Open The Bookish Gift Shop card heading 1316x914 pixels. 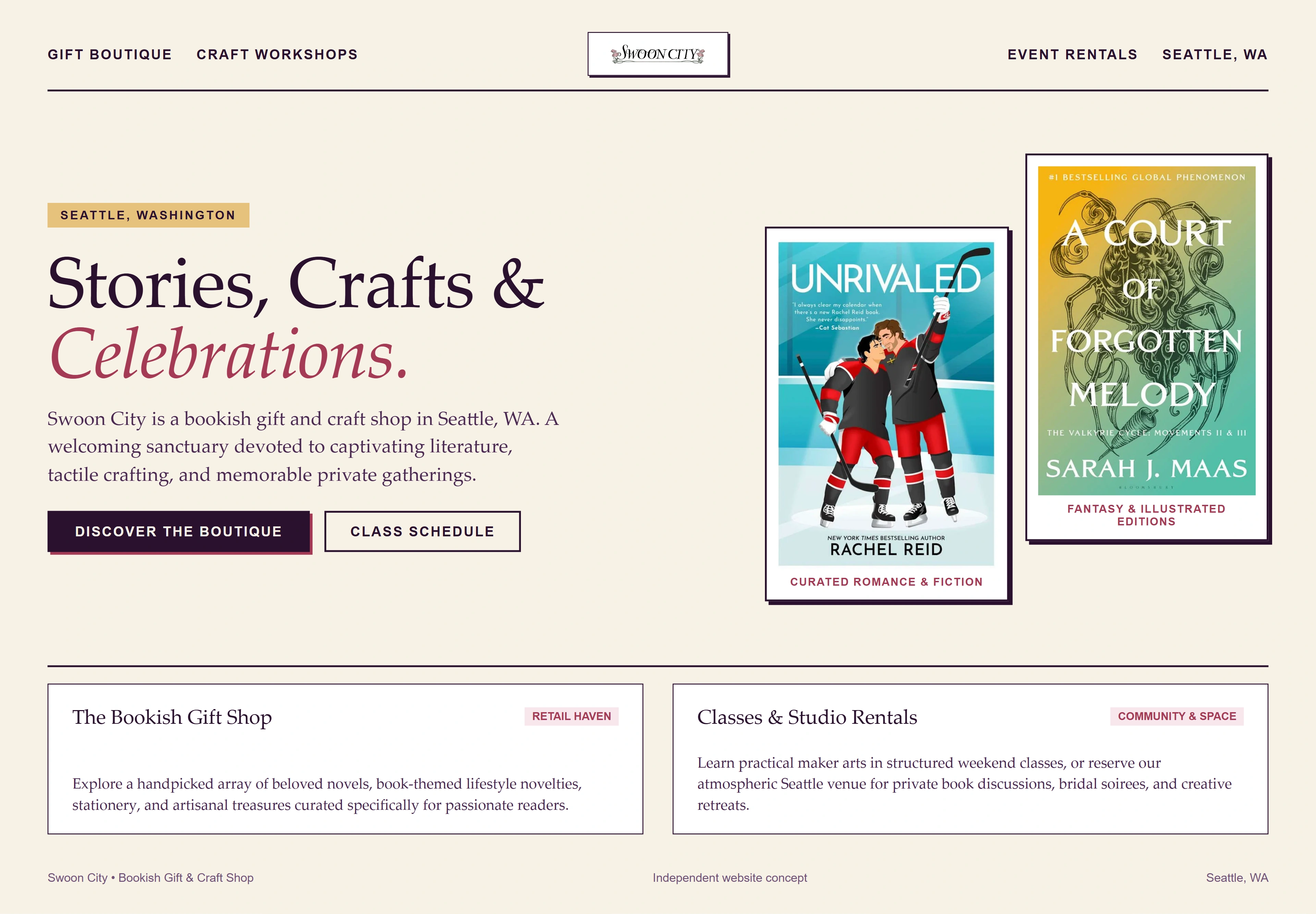(x=172, y=717)
